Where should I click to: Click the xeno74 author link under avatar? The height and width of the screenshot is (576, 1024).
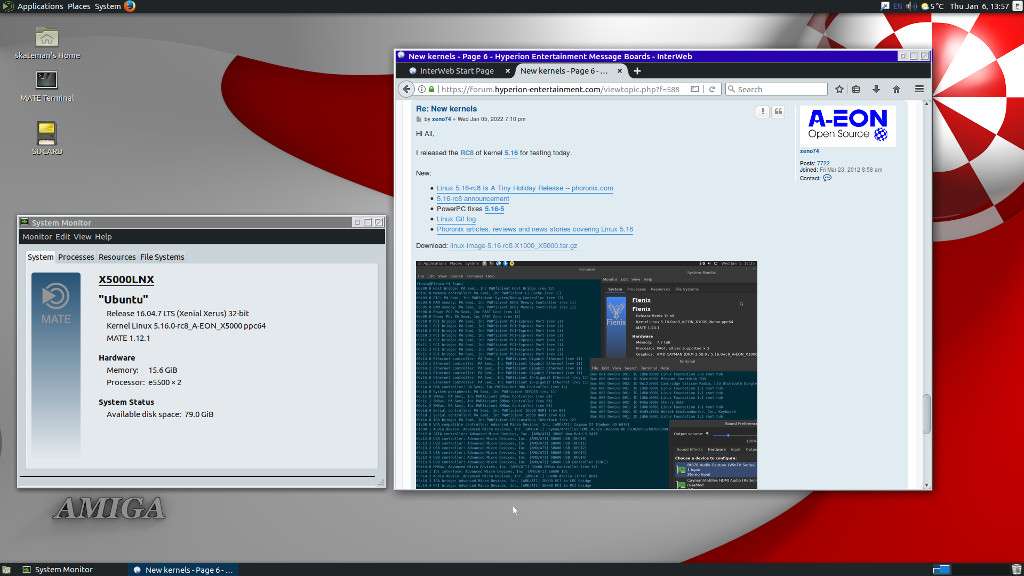point(809,152)
